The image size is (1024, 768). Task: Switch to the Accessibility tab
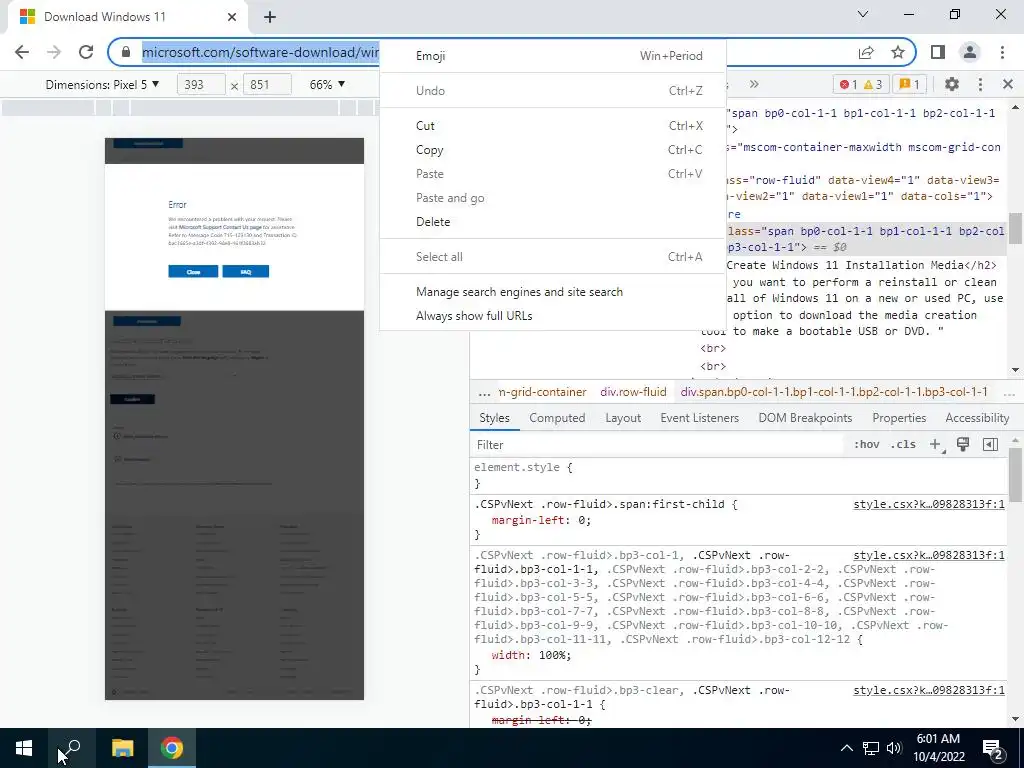click(977, 418)
